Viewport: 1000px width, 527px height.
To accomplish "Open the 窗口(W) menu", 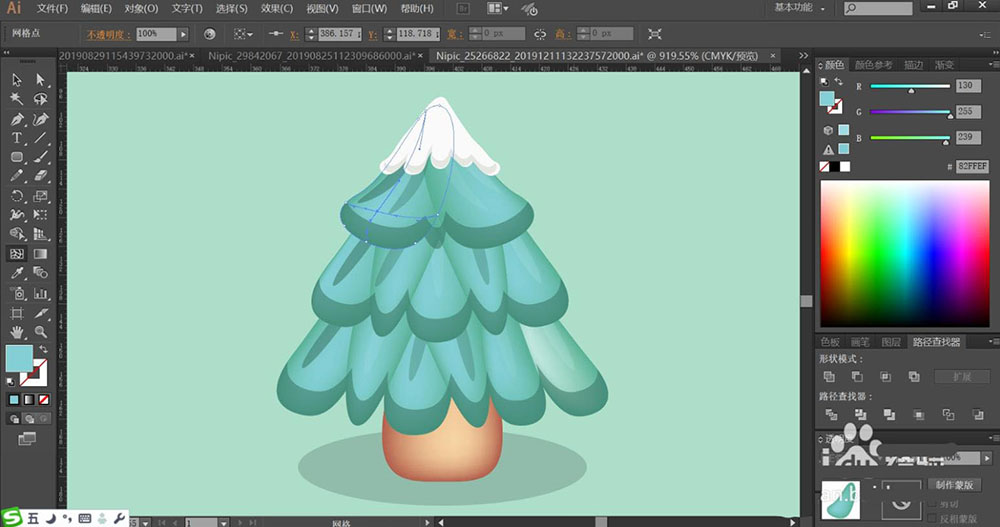I will pos(369,8).
